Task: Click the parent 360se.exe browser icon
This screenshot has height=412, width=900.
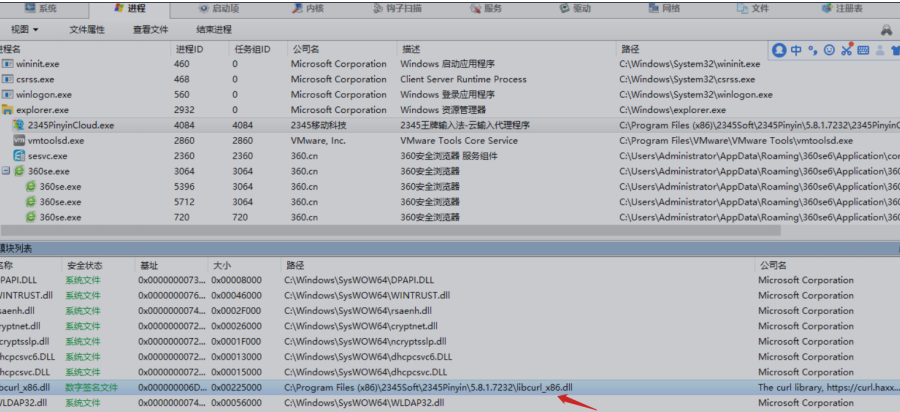Action: pyautogui.click(x=18, y=171)
